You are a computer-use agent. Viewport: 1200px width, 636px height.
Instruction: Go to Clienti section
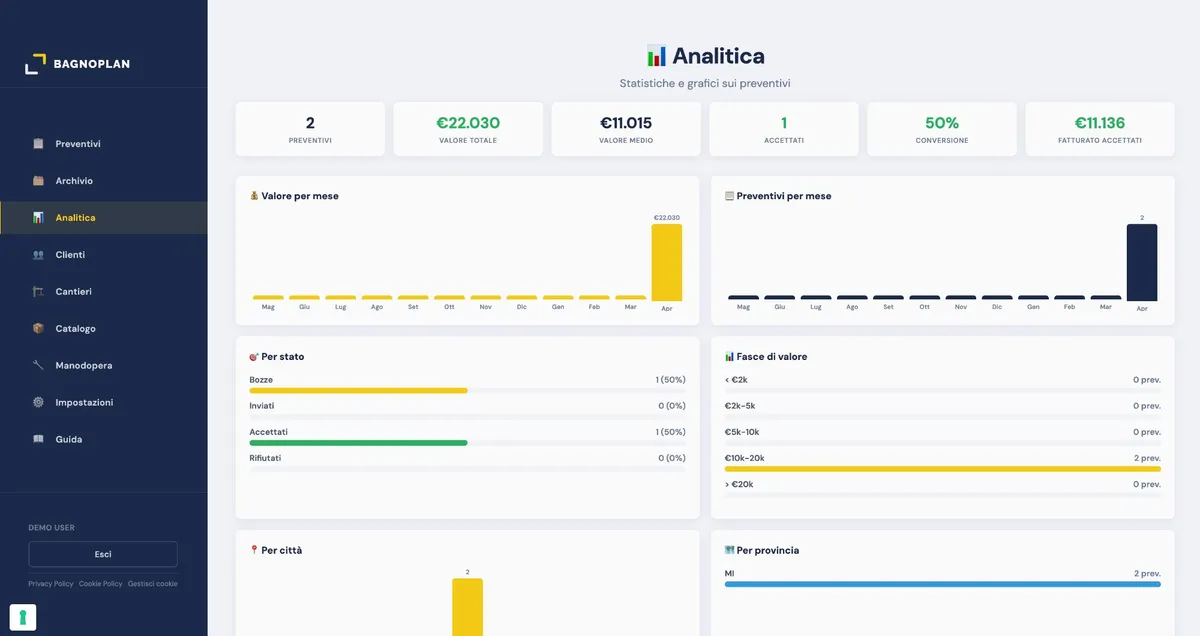click(x=104, y=255)
